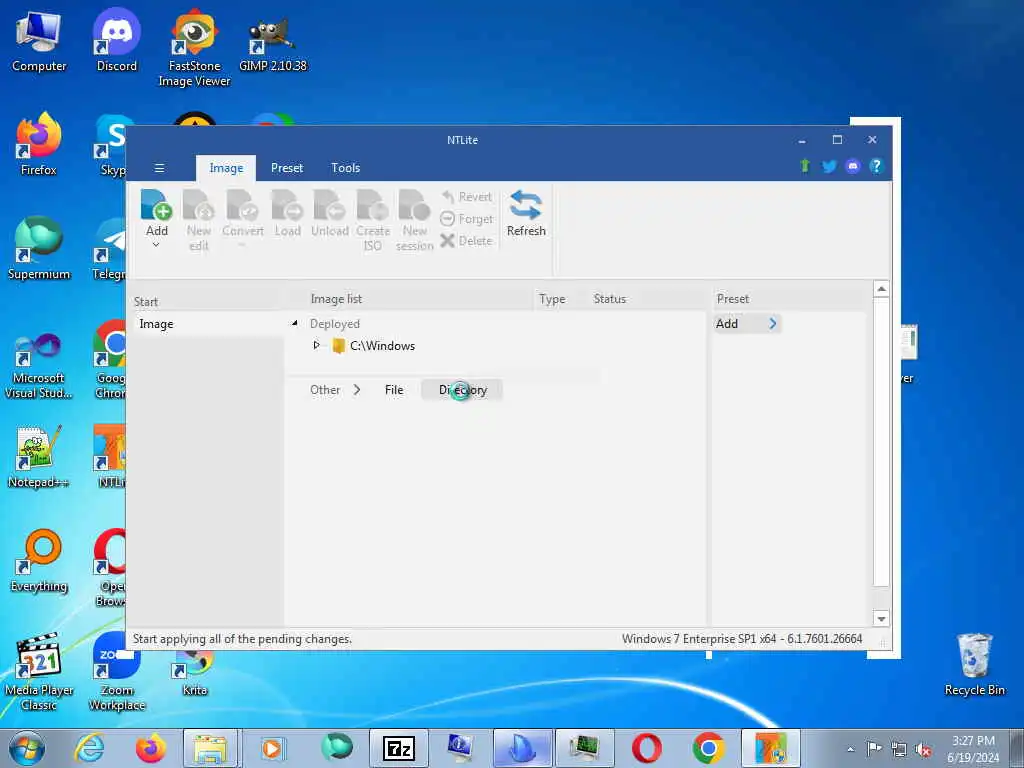1024x768 pixels.
Task: Click the Convert ribbon icon
Action: pyautogui.click(x=242, y=216)
